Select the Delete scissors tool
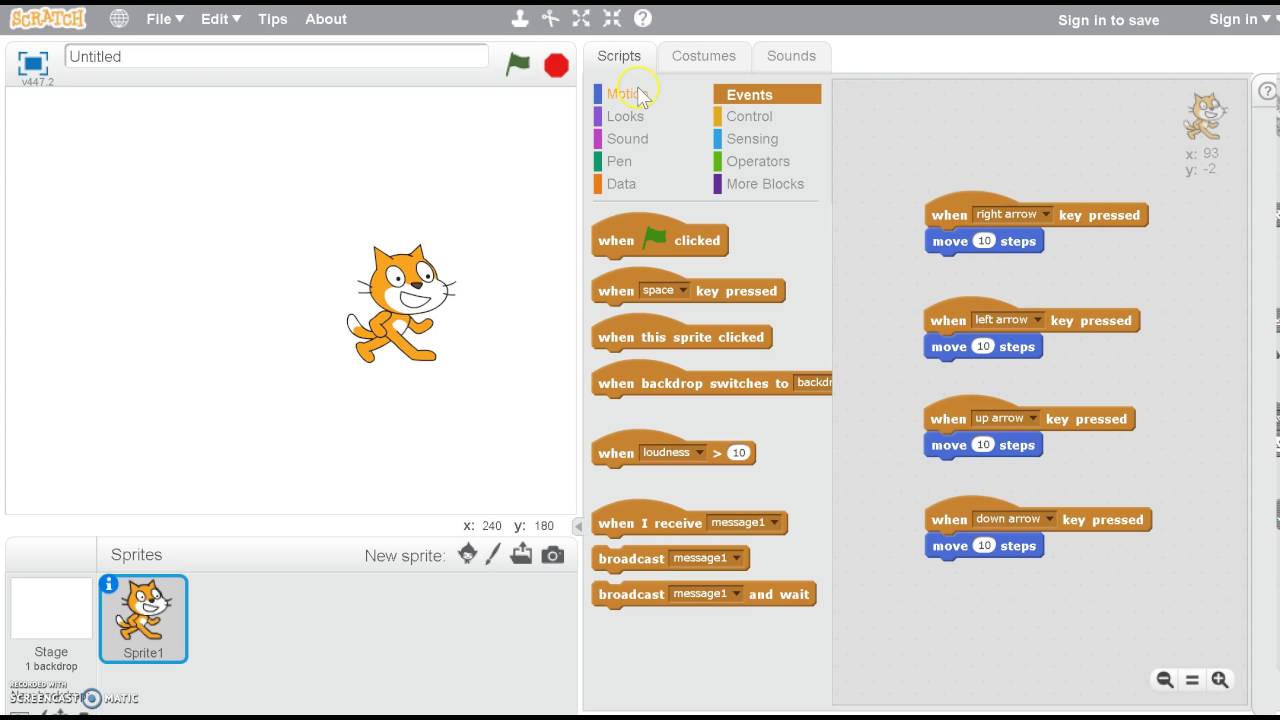1280x720 pixels. point(550,18)
